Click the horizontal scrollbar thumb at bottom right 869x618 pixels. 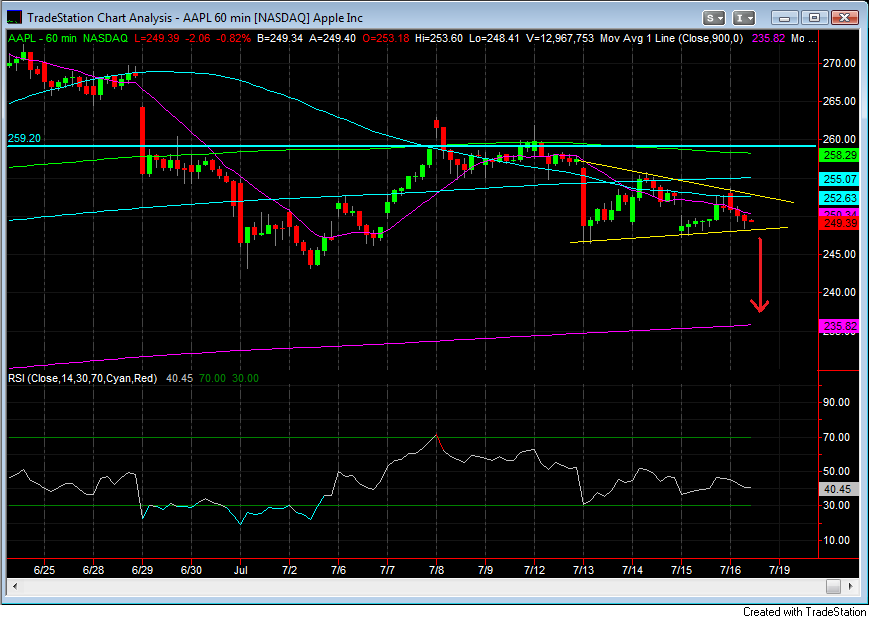[x=833, y=586]
